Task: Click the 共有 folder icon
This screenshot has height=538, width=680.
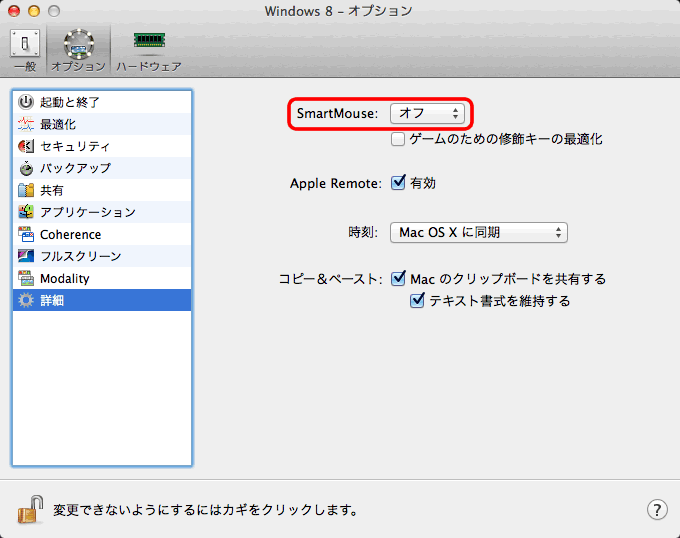Action: [x=26, y=190]
